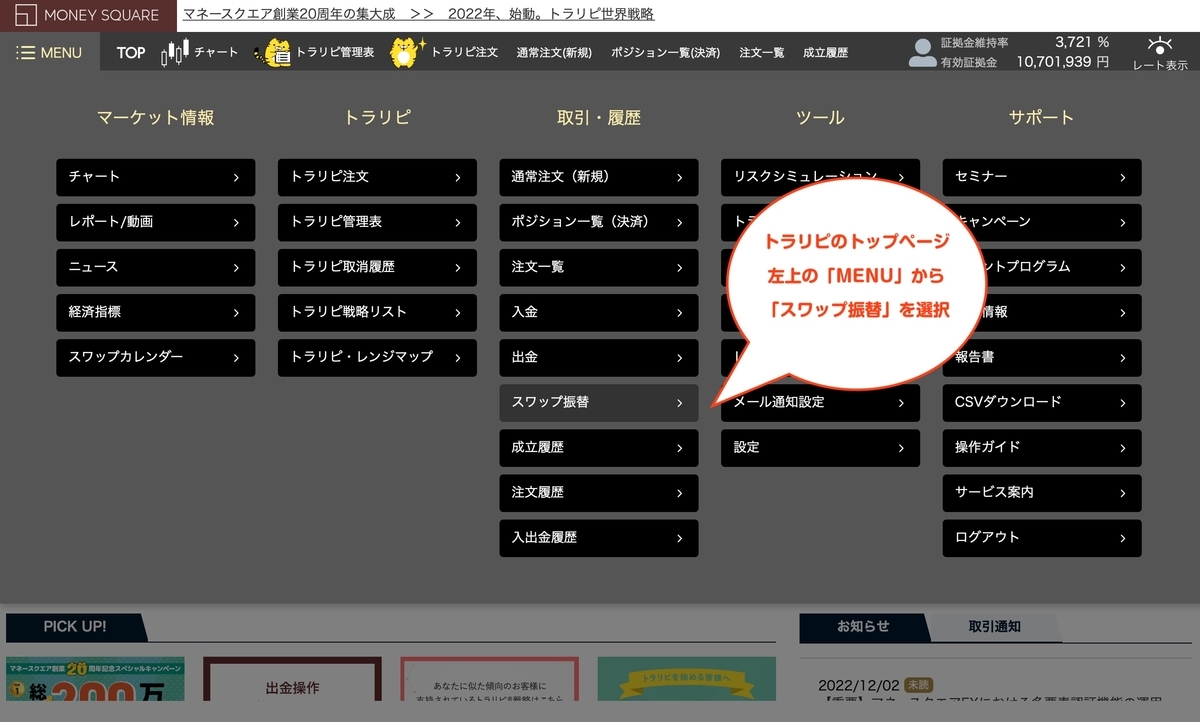Select トラリピ管理表 in the トラリピ column

(x=377, y=222)
